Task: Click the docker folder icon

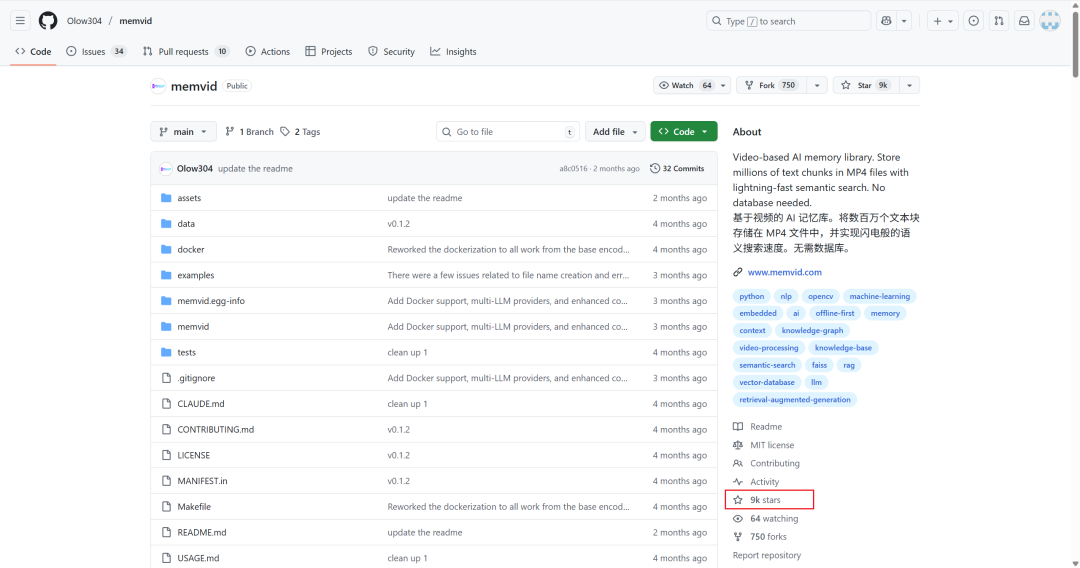Action: (x=166, y=249)
